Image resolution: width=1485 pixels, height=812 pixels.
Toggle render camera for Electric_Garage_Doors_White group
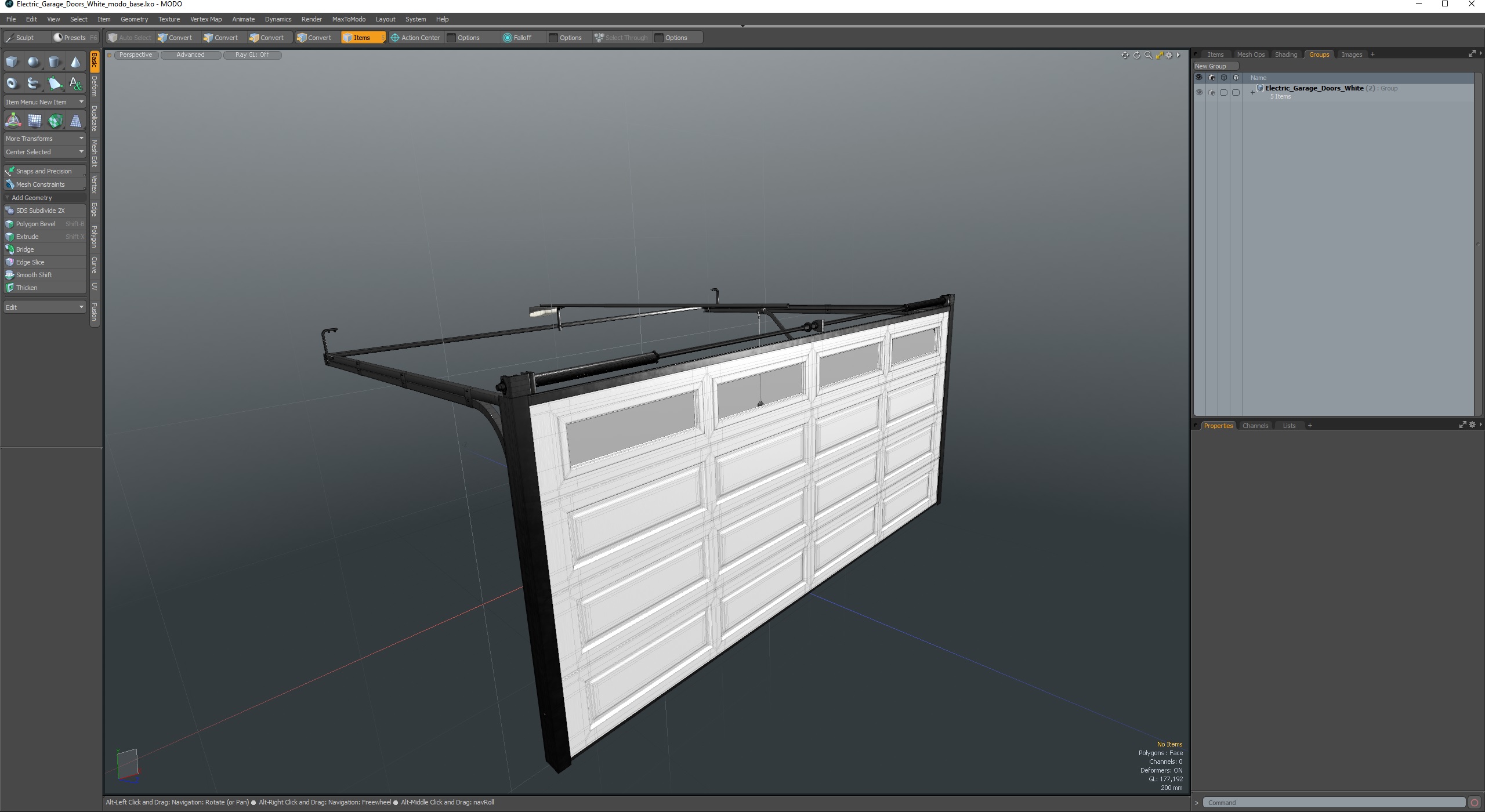[x=1212, y=92]
